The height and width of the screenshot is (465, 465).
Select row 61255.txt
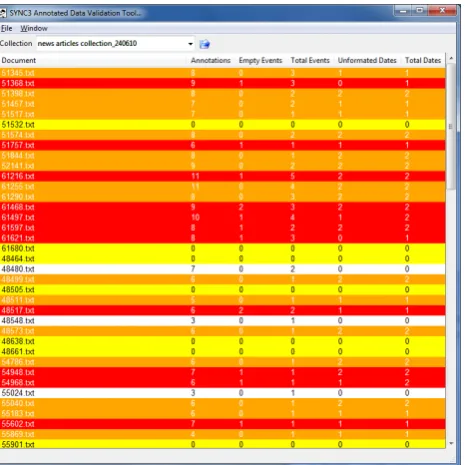[x=223, y=187]
